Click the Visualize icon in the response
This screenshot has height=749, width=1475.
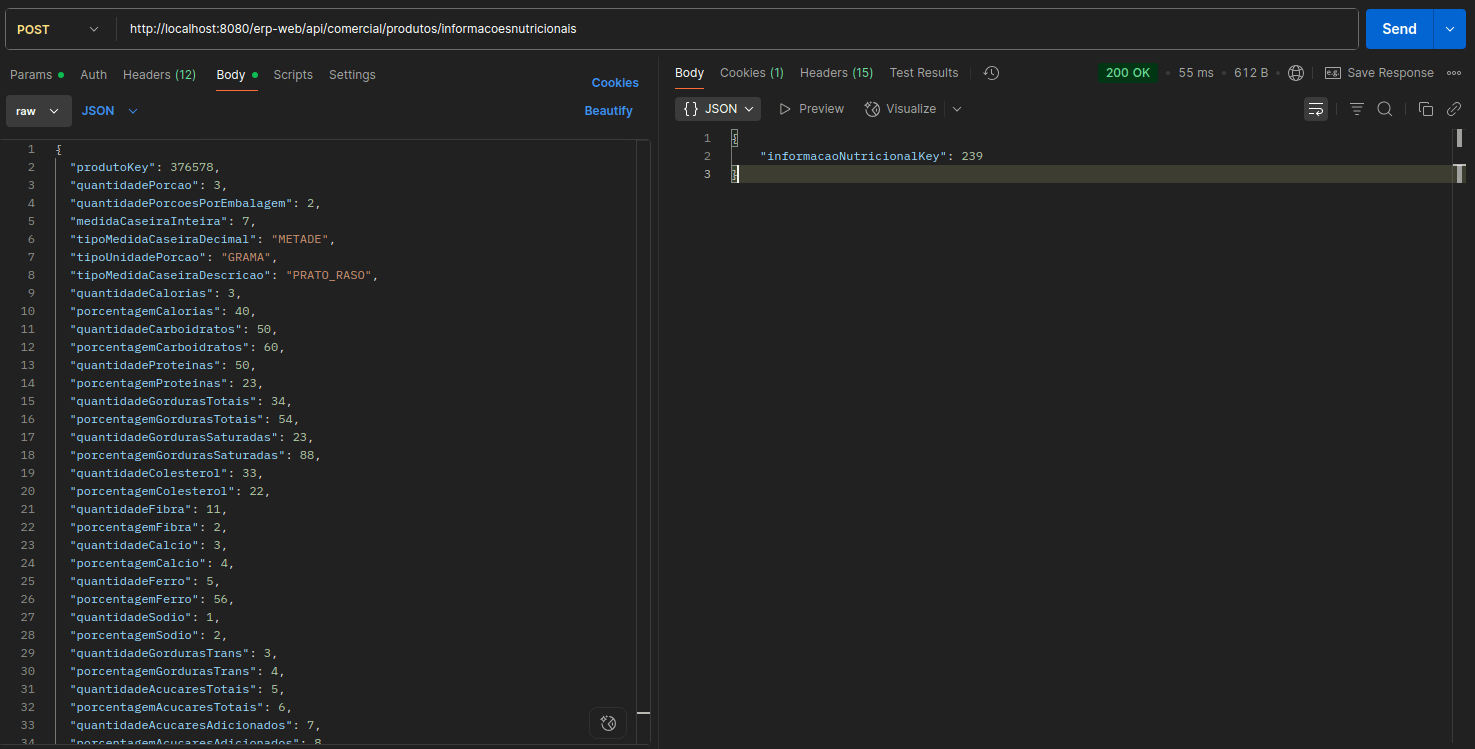900,109
